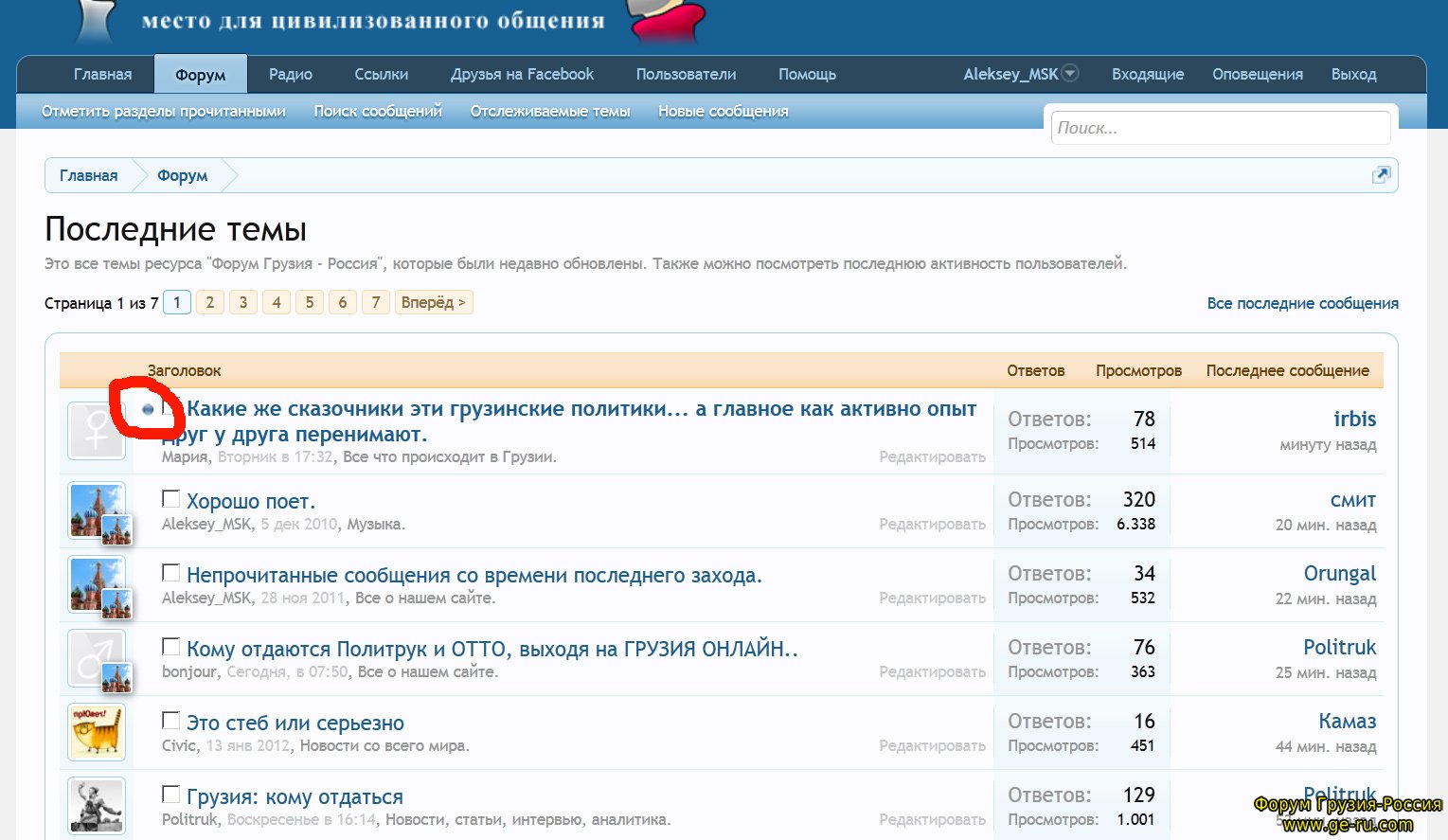
Task: Click the avatar beside the Хорошо поет thread
Action: [97, 510]
